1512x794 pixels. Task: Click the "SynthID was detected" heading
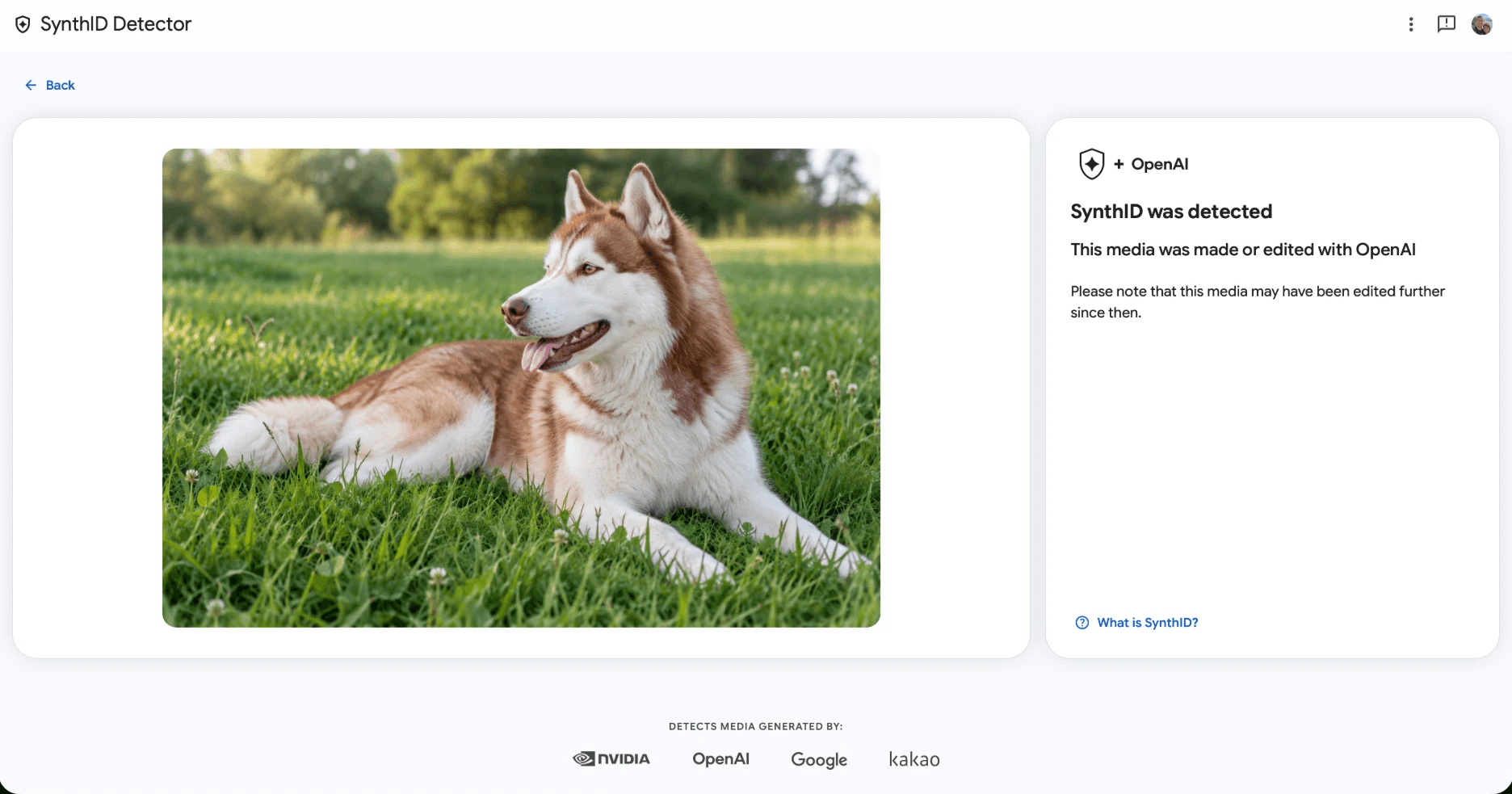(x=1171, y=212)
